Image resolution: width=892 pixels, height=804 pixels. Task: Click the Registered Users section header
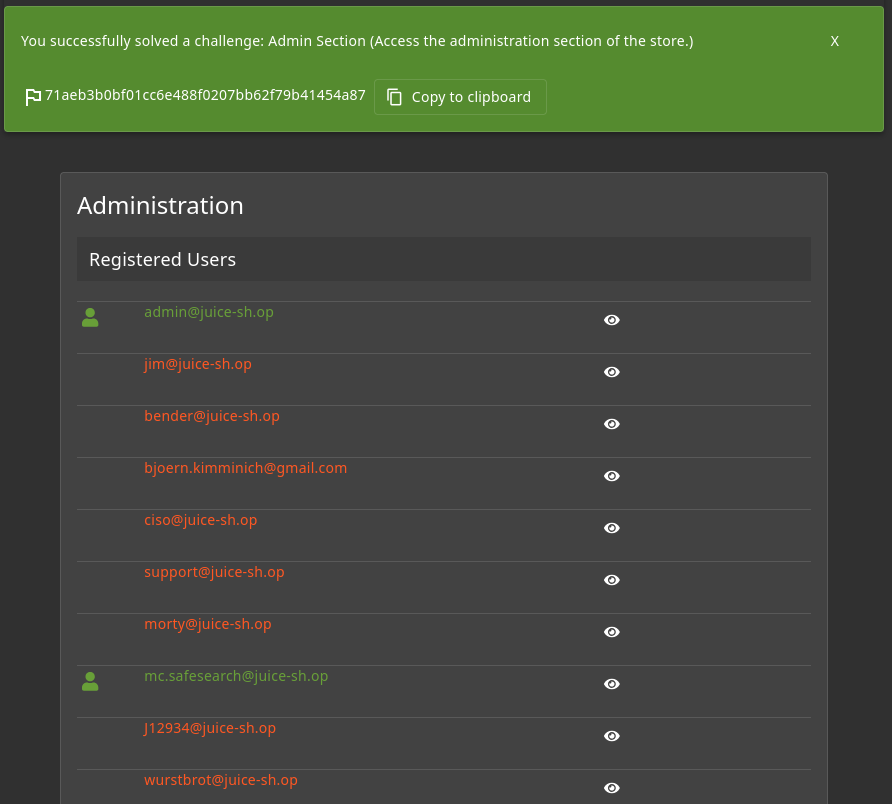444,259
